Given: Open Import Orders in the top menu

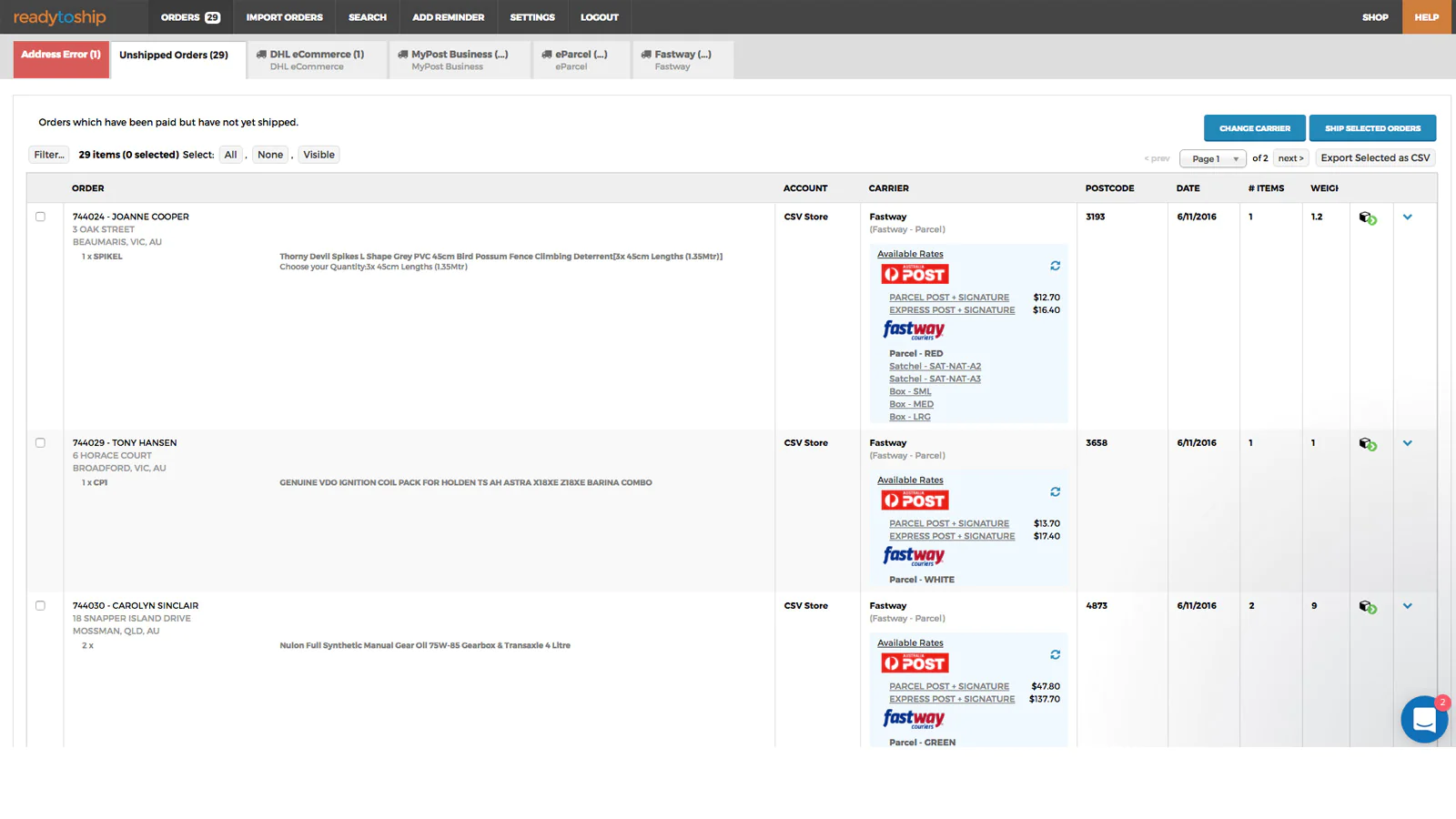Looking at the screenshot, I should pyautogui.click(x=284, y=17).
